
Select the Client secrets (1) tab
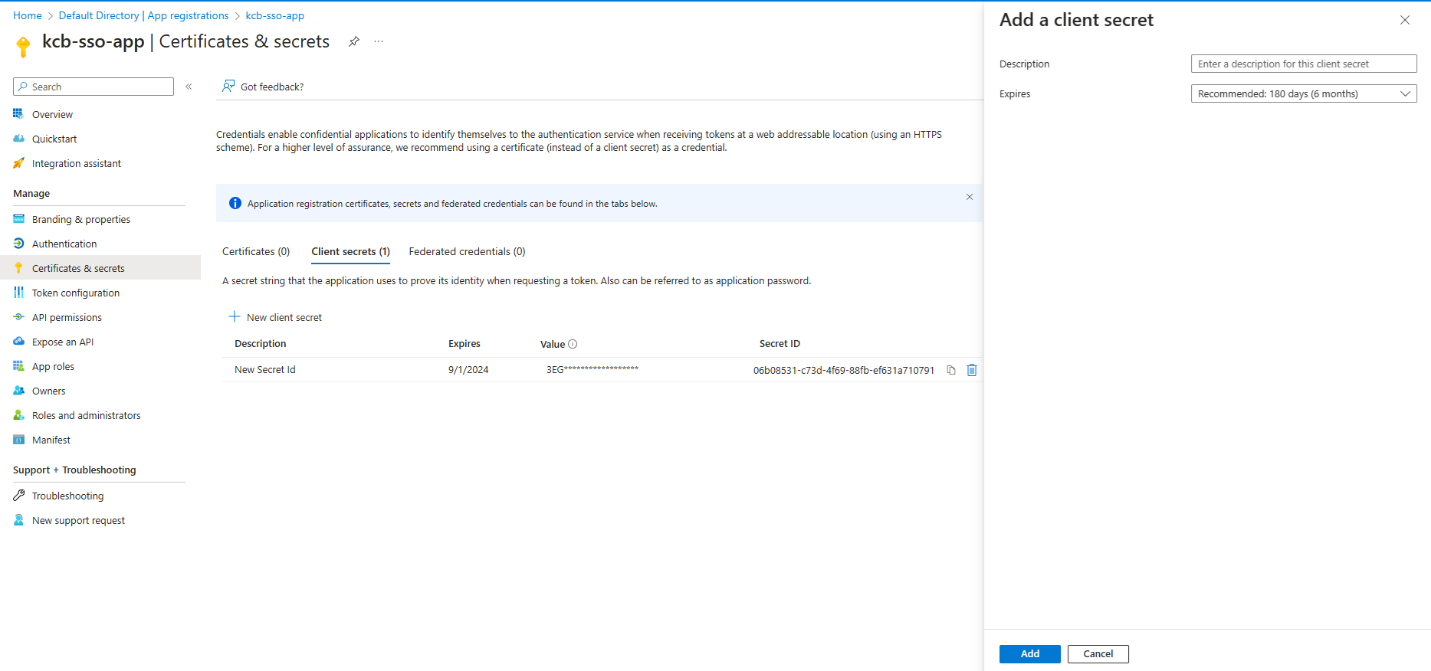[351, 251]
